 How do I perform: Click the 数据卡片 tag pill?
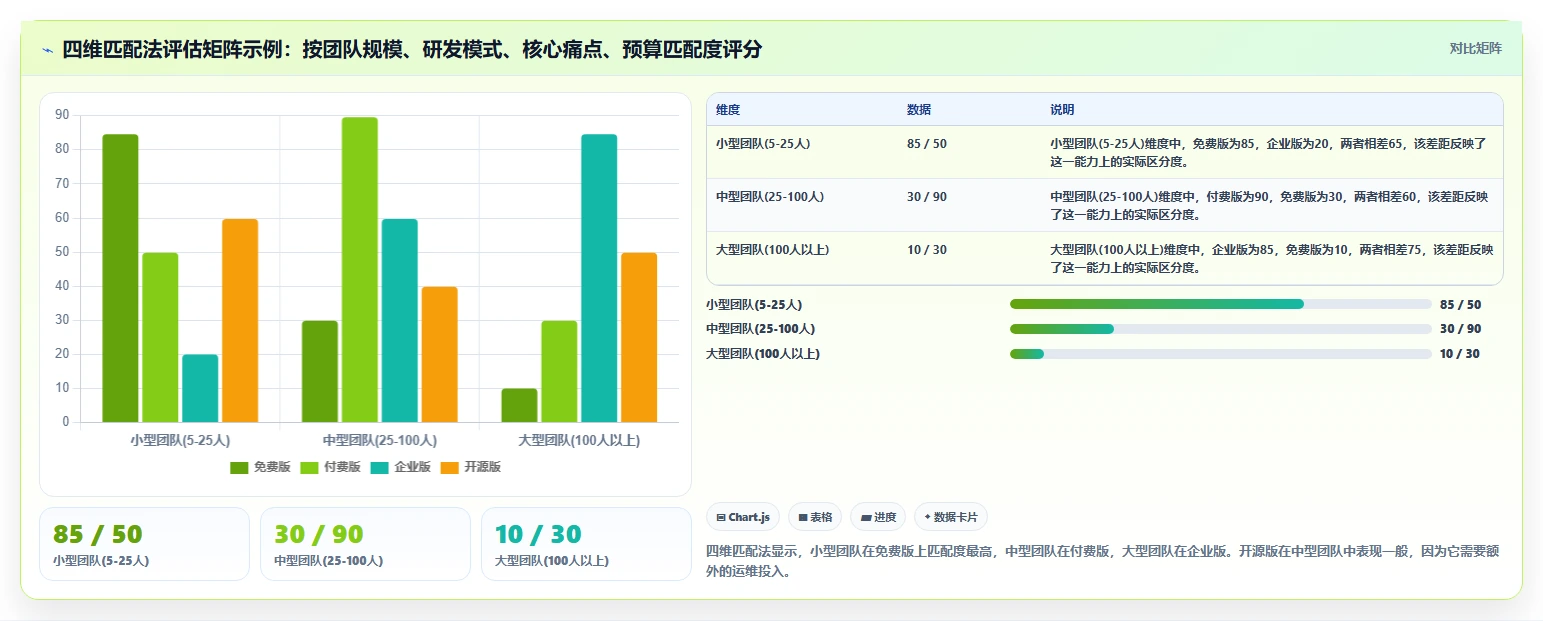tap(950, 517)
